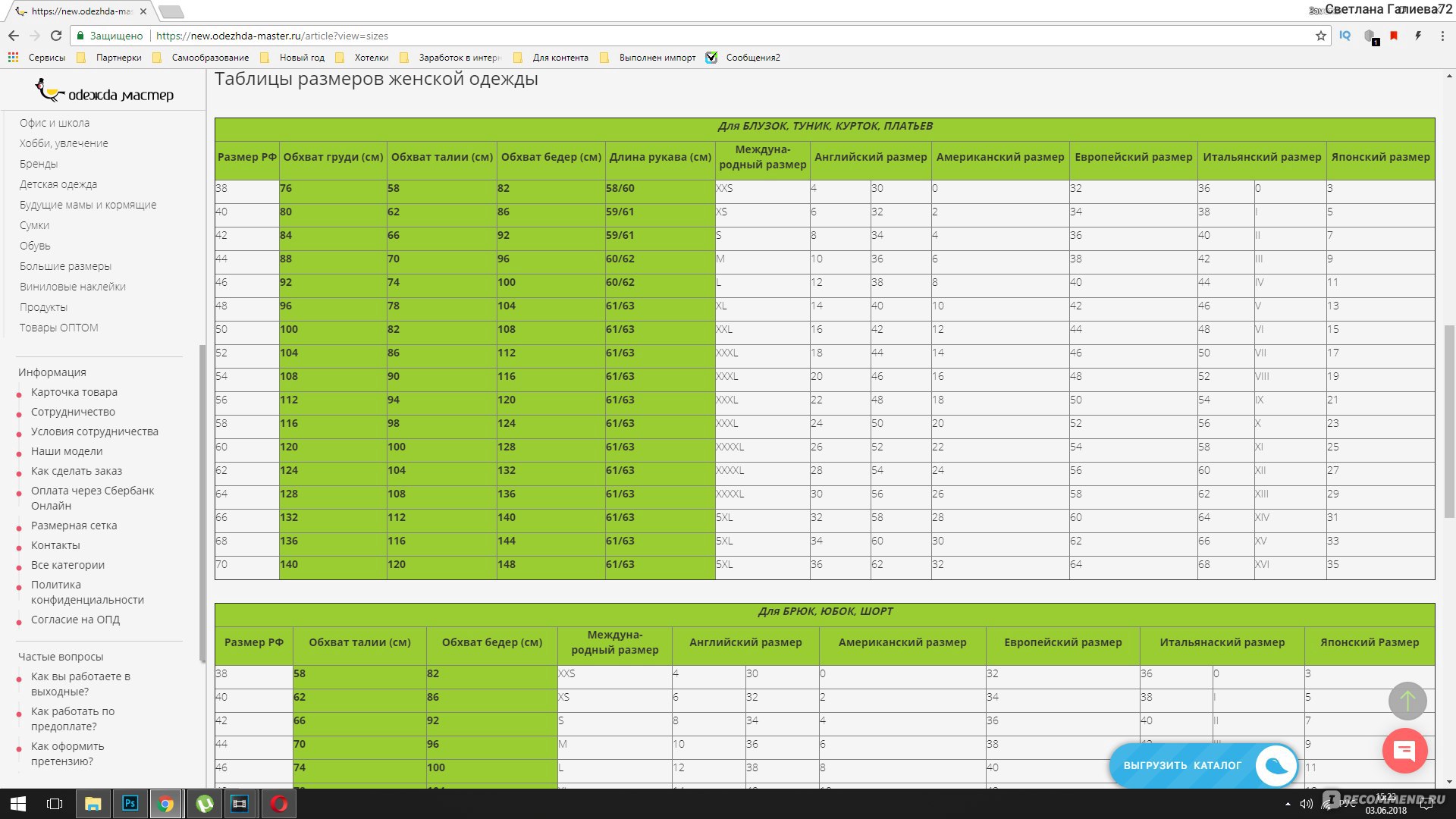1456x819 pixels.
Task: Open the Большие размеры category
Action: (65, 266)
